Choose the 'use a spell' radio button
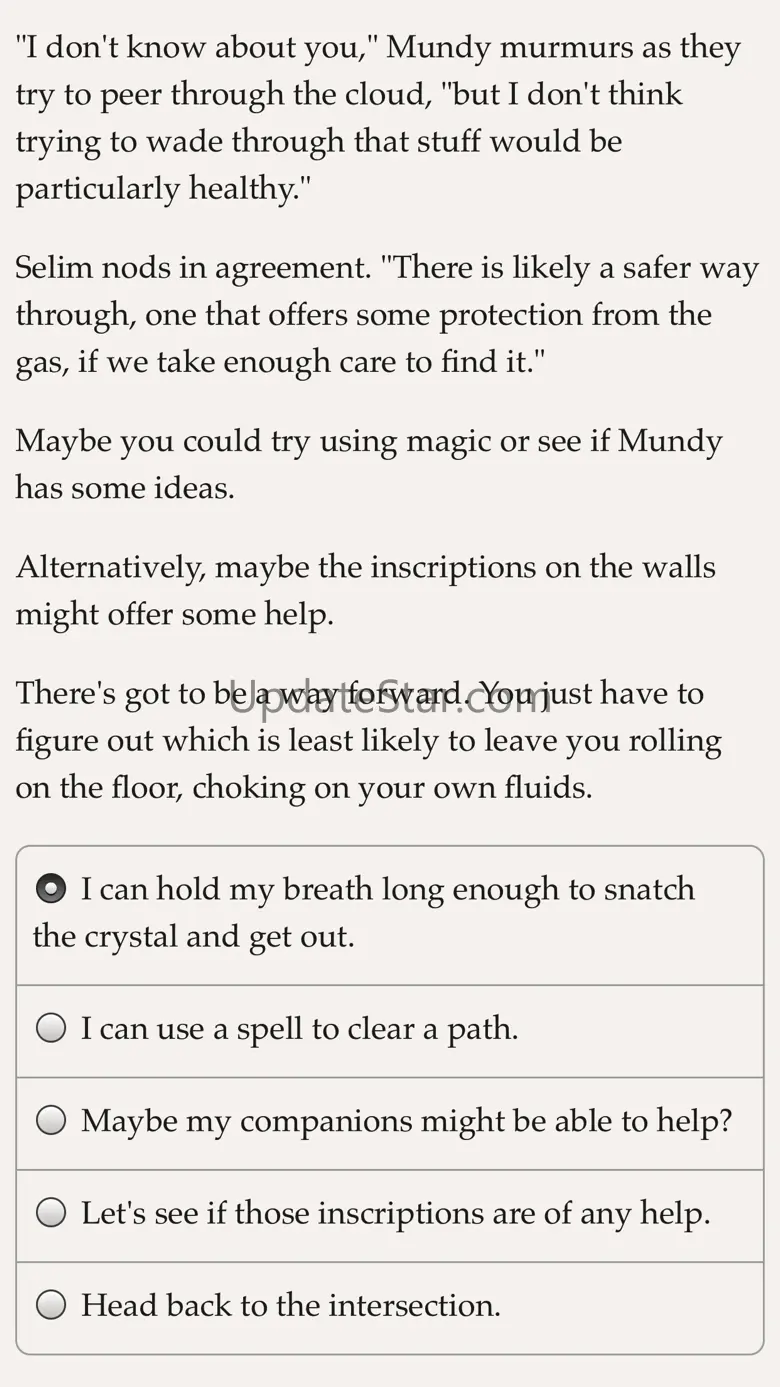Screen dimensions: 780x1387 [x=51, y=1029]
